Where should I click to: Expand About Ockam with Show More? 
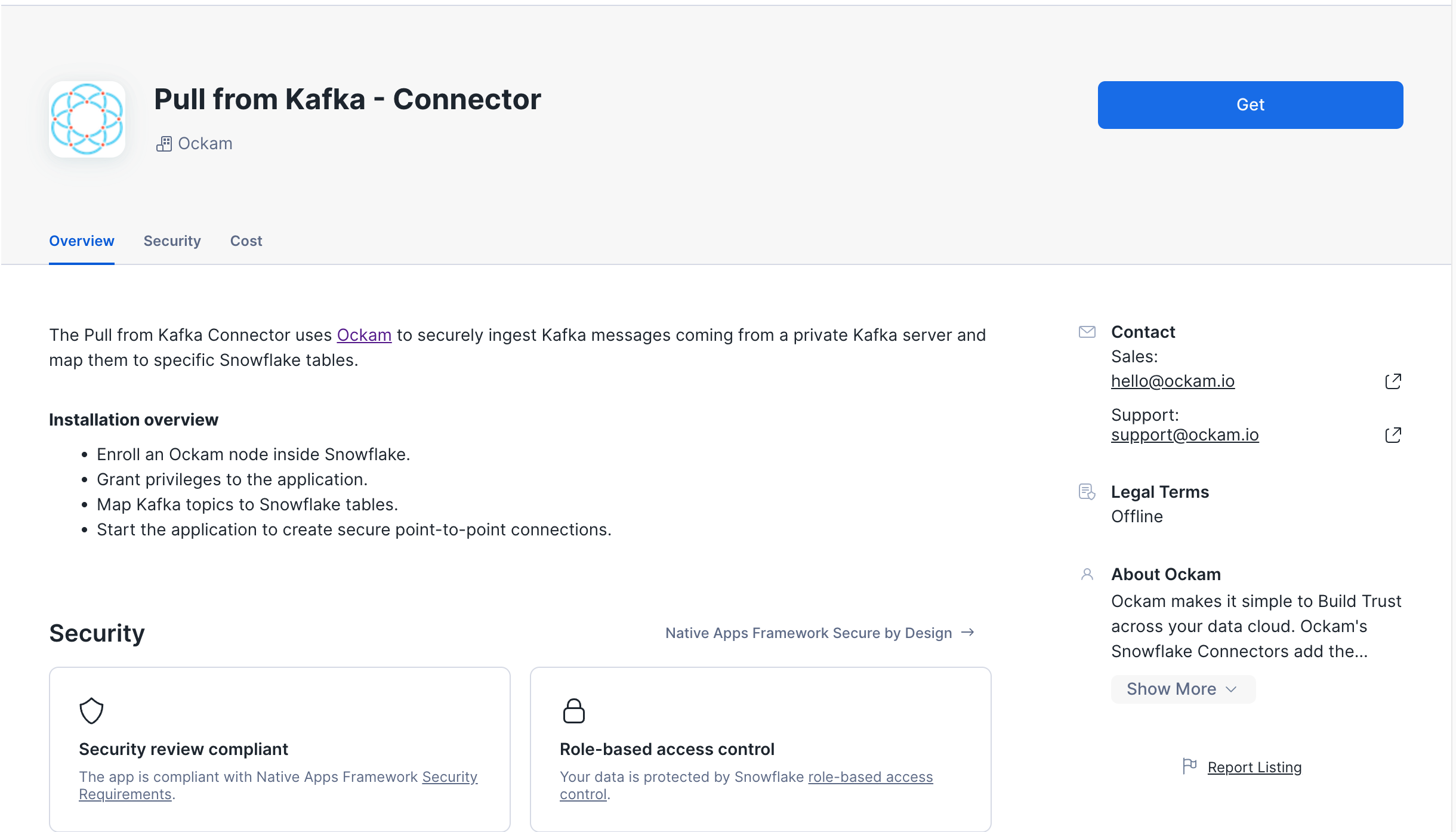click(1183, 689)
